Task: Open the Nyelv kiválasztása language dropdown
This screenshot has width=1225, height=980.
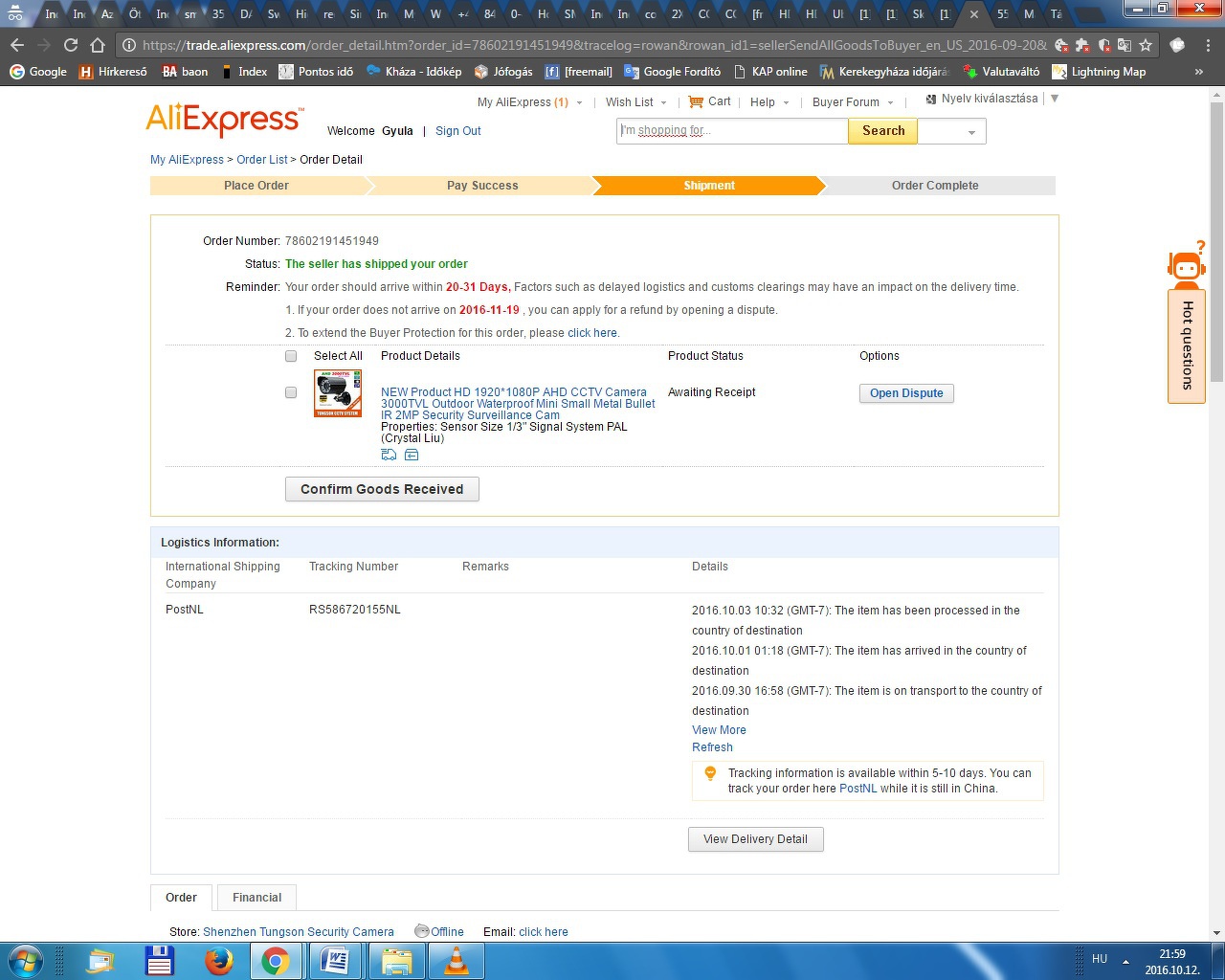Action: click(x=992, y=99)
